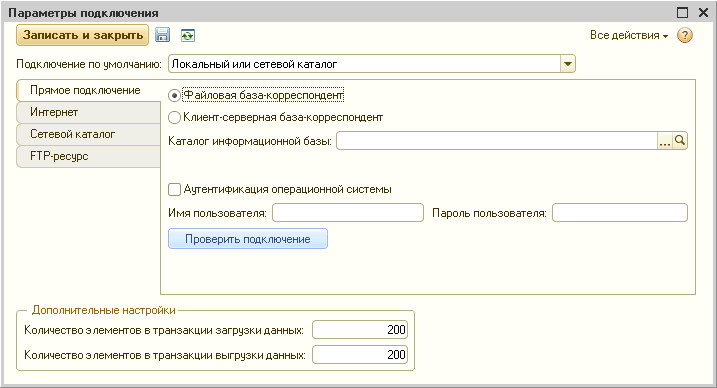Maximize the Параметры подключения window

click(682, 12)
